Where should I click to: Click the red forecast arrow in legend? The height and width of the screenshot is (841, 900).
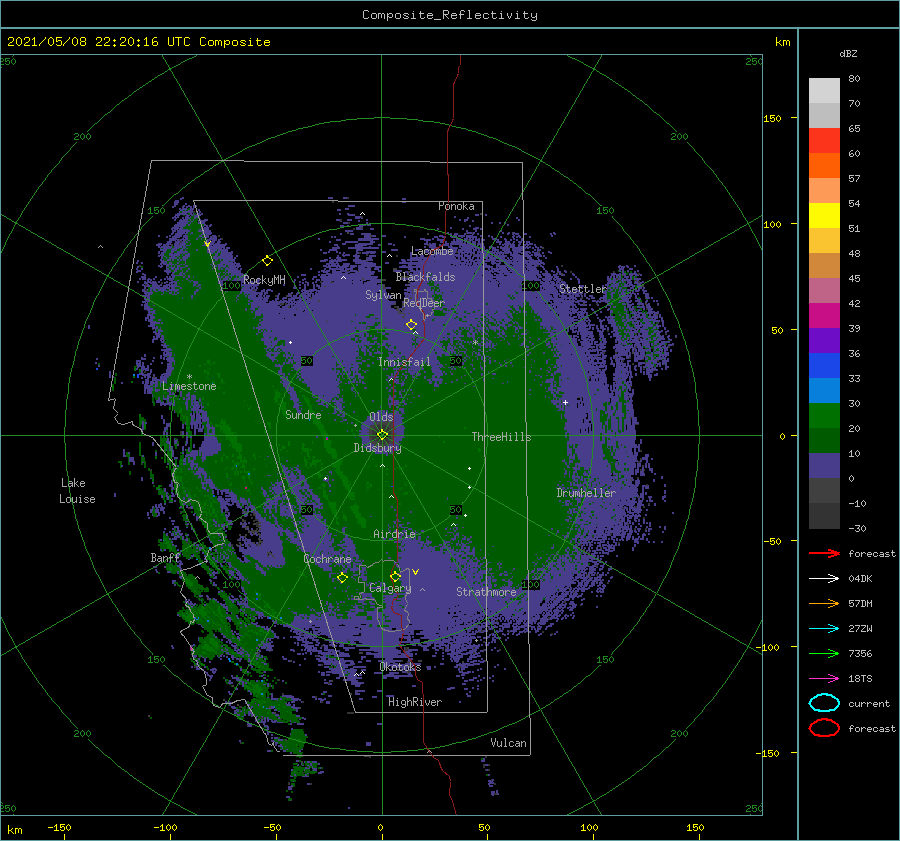[824, 553]
